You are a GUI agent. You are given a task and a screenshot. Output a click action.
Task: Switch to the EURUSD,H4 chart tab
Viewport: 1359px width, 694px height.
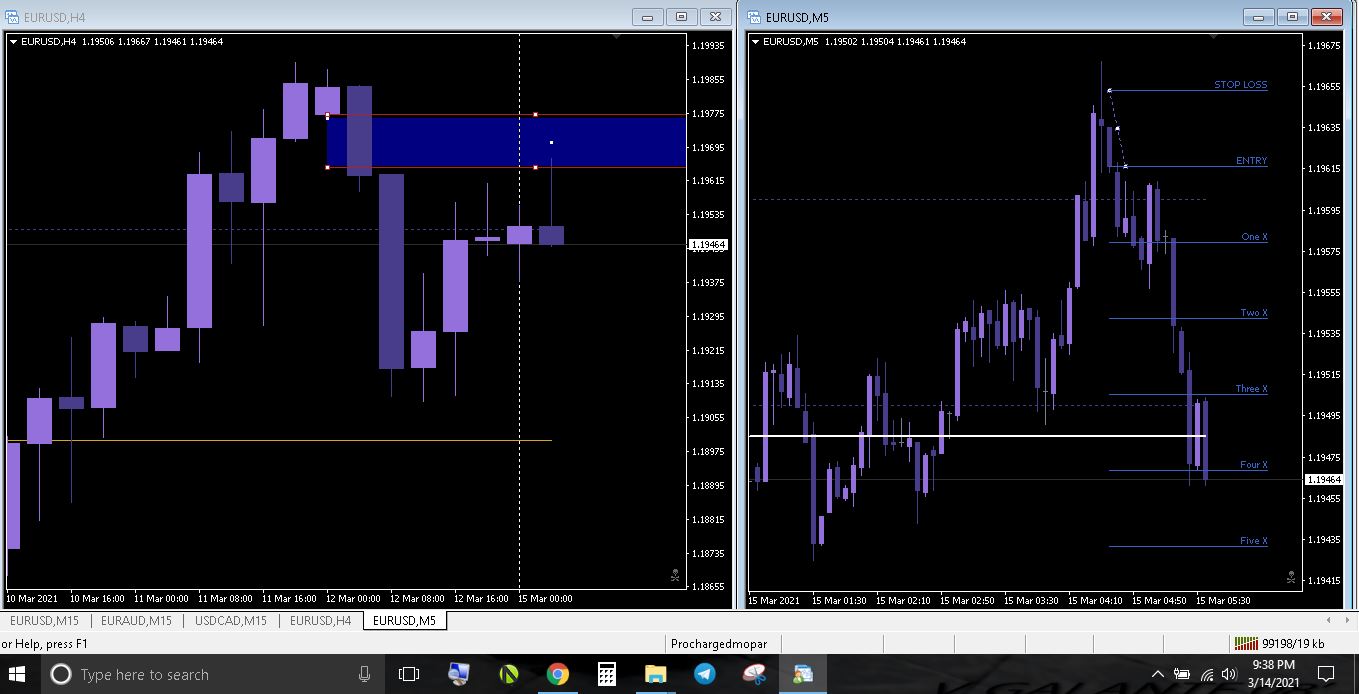(x=320, y=621)
